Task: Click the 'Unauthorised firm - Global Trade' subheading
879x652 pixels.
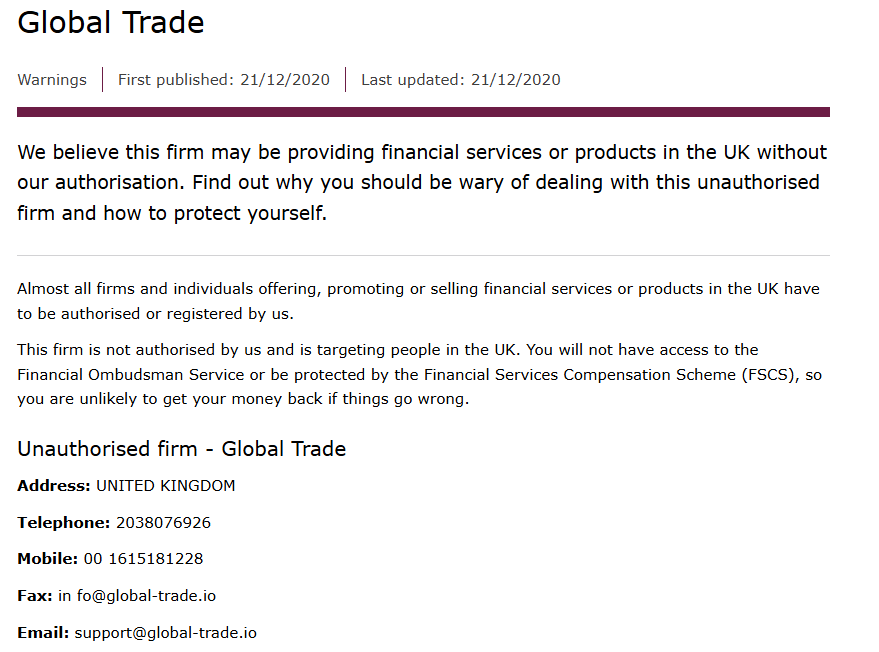Action: pyautogui.click(x=182, y=449)
